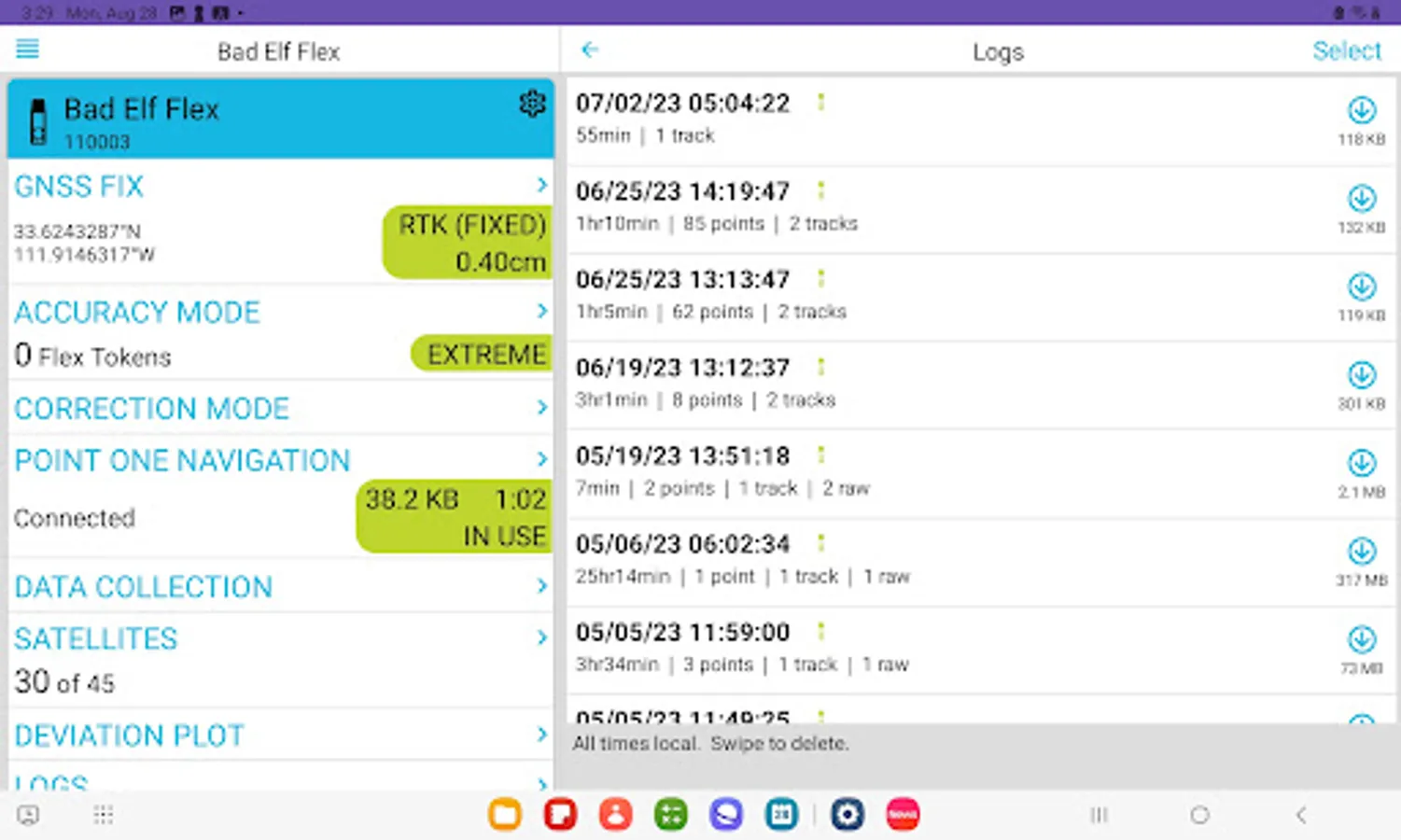
Task: Tap the screenshot toolbar icon at bottom left
Action: coord(28,815)
